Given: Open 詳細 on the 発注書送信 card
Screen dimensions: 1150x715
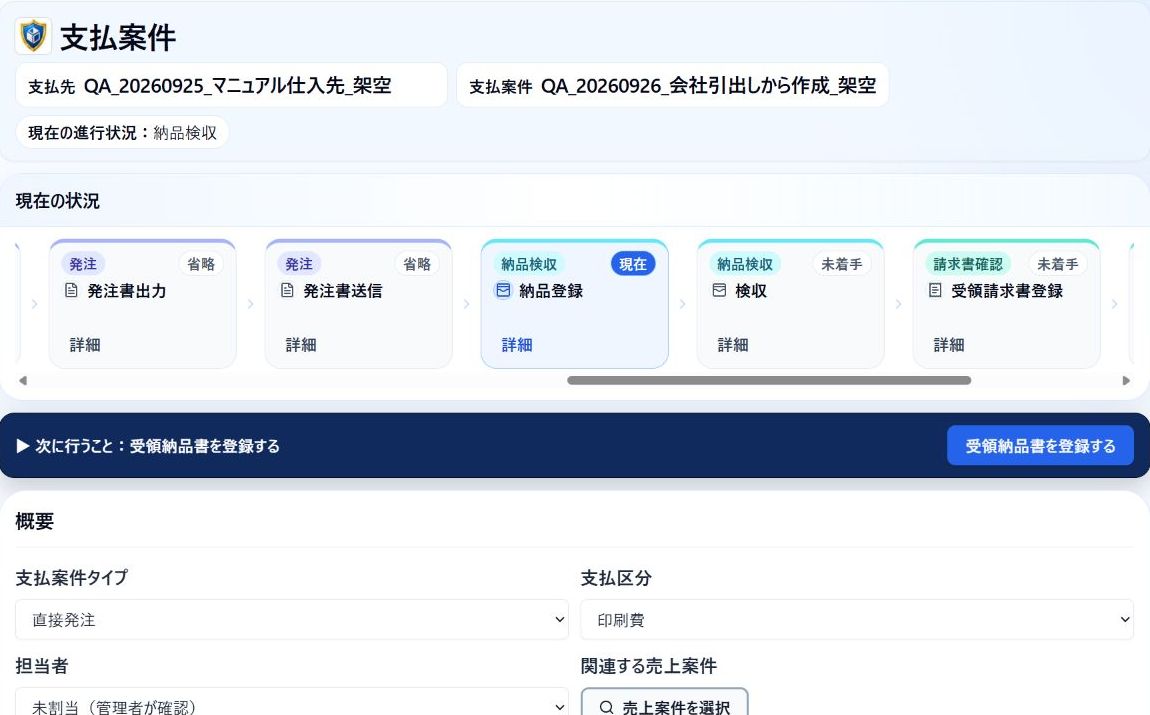Looking at the screenshot, I should pos(301,345).
